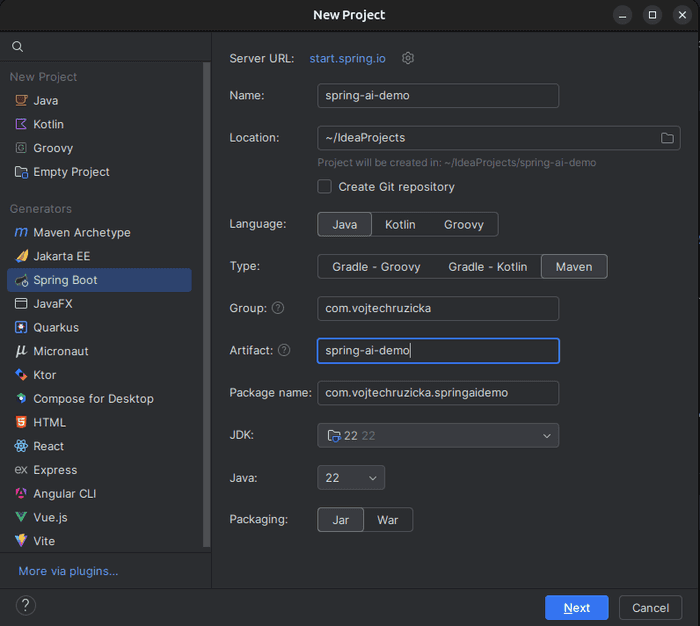Choose Empty Project from the list
This screenshot has height=626, width=700.
71,172
